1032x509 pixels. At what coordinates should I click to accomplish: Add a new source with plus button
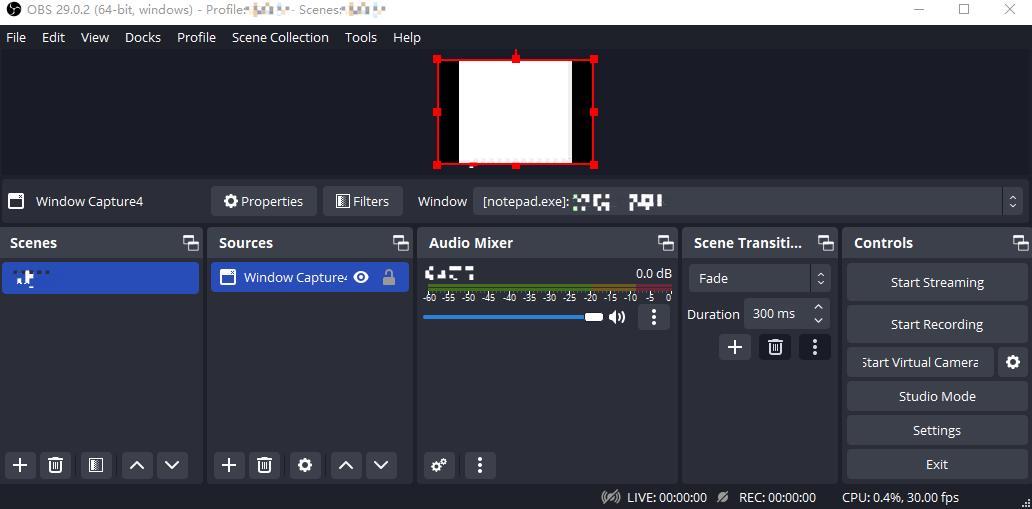coord(228,466)
